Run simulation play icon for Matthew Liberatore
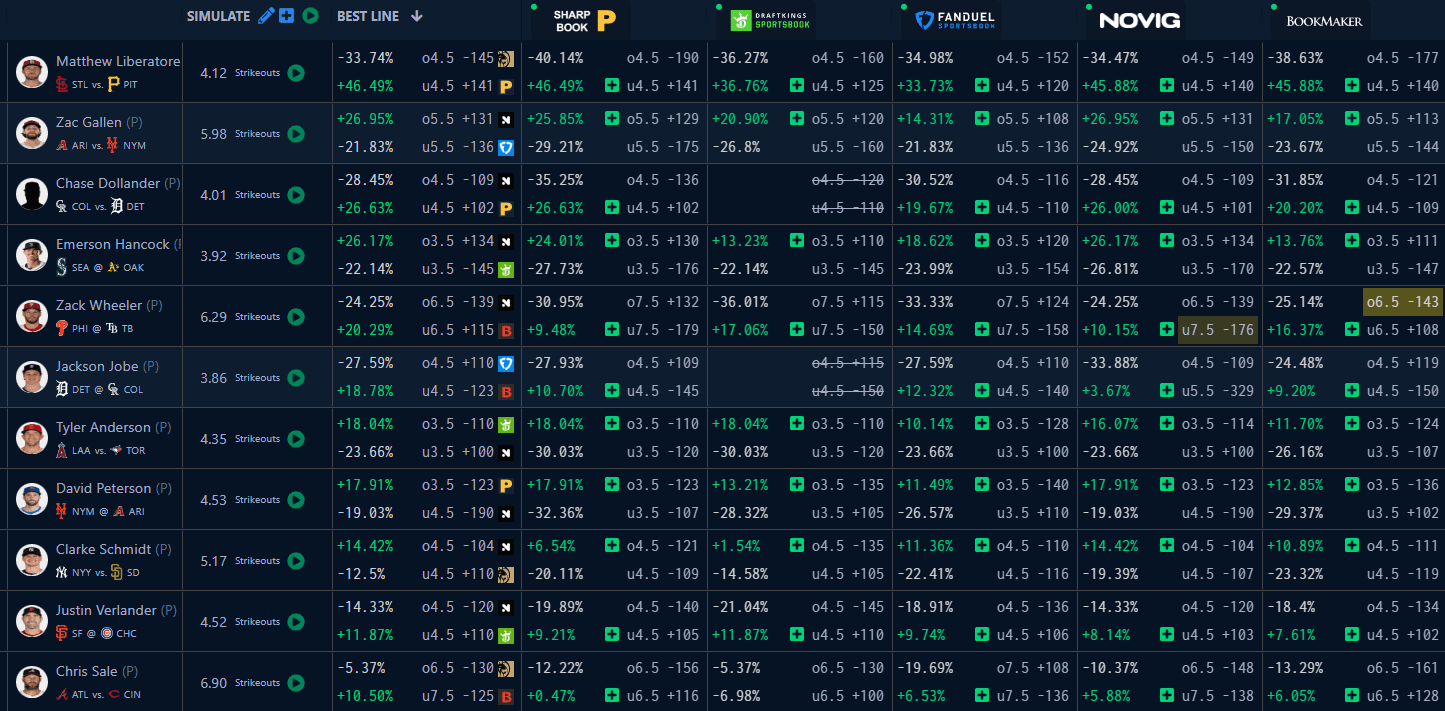The image size is (1445, 711). 296,73
